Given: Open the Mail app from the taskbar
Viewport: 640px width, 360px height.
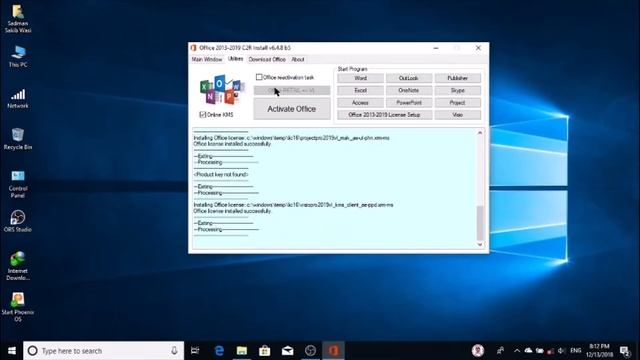Looking at the screenshot, I should pos(287,351).
